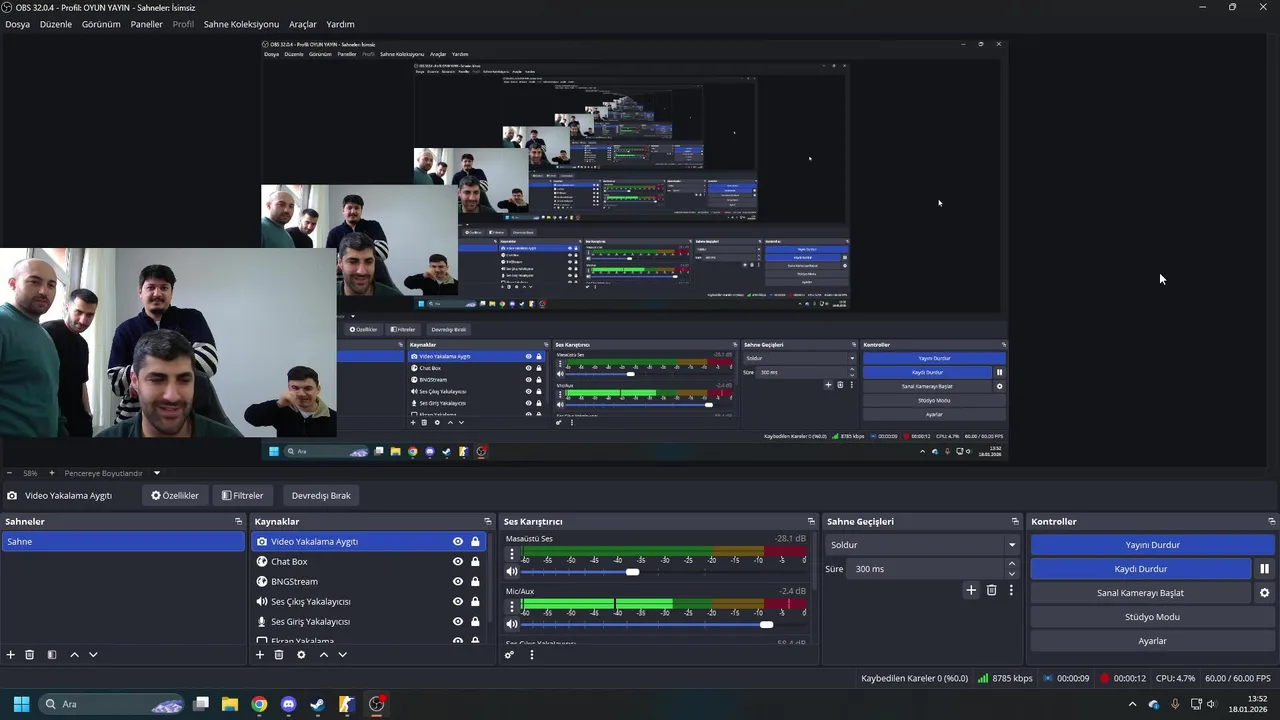Open Sahne Koleksiyonu menu
The image size is (1280, 720).
241,24
